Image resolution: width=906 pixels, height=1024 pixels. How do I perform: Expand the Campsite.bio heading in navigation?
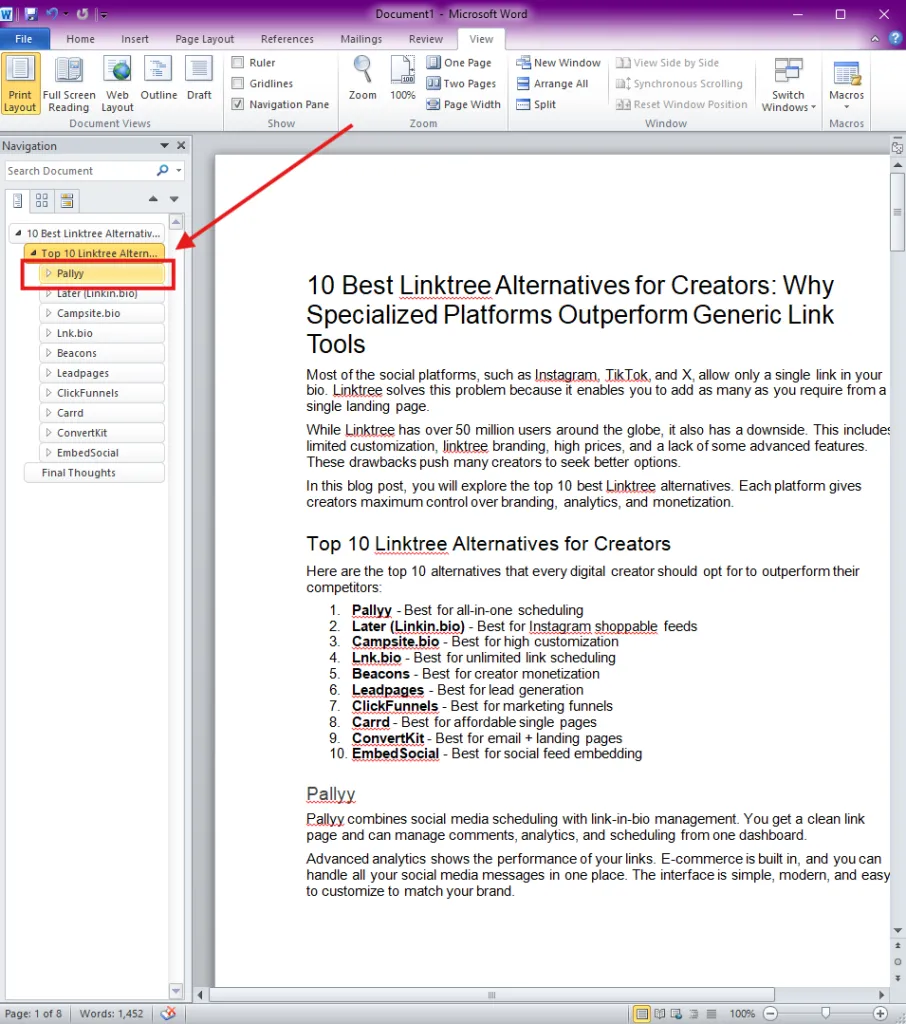coord(48,313)
